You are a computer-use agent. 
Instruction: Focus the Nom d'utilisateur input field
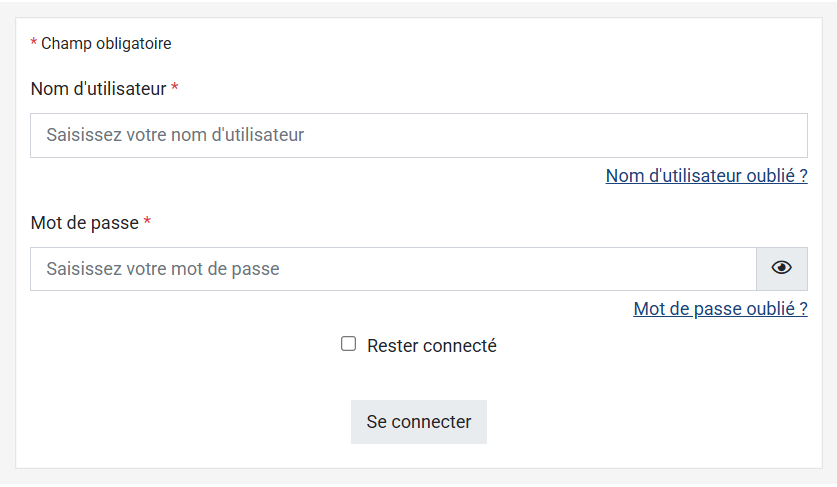point(418,135)
